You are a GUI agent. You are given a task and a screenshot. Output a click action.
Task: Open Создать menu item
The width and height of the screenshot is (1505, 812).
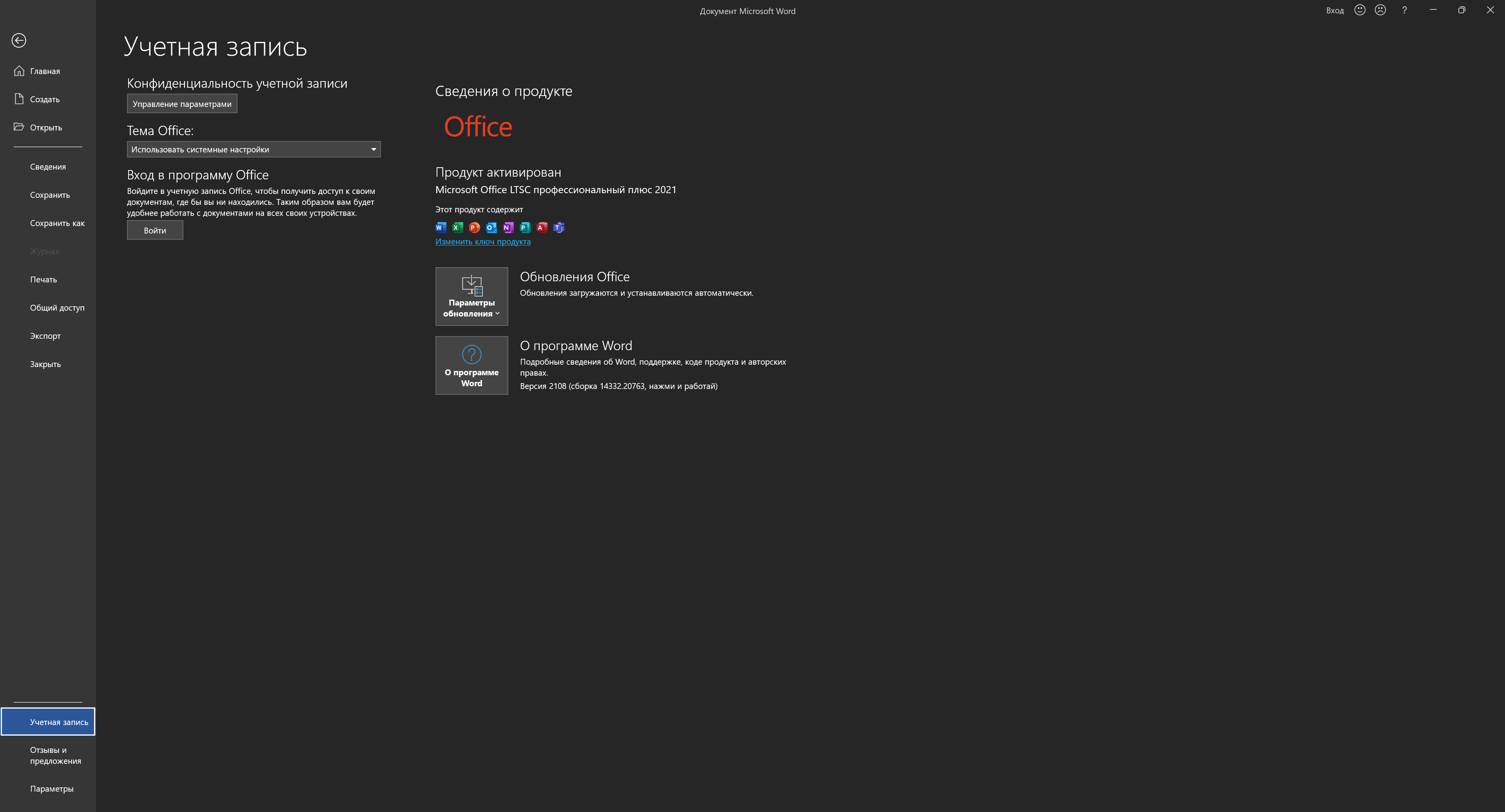48,99
